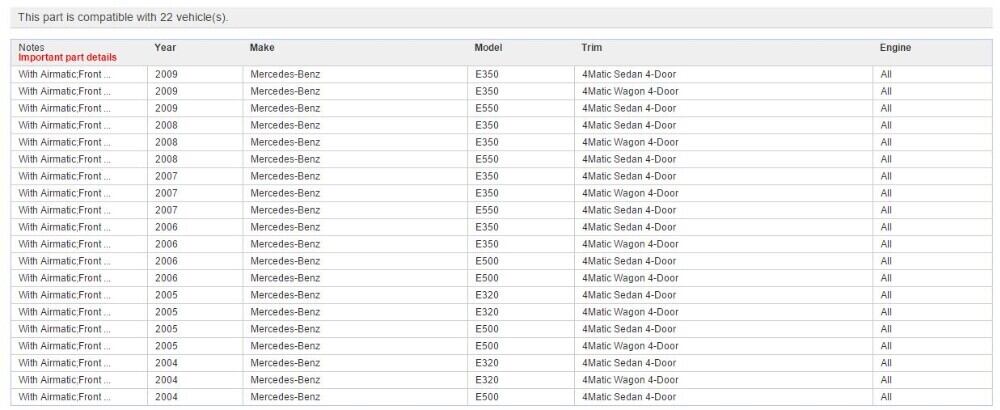Click the Make column header
The image size is (1000, 410).
point(262,48)
